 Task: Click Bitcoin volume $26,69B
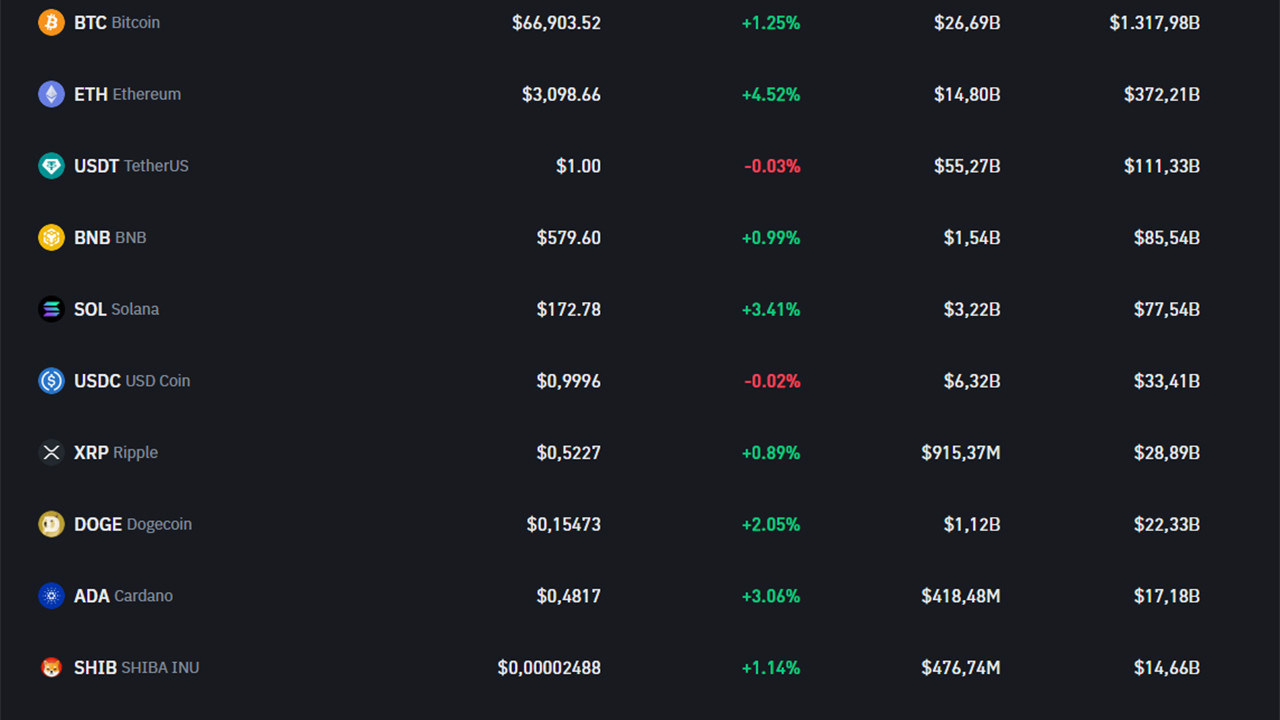[x=967, y=22]
